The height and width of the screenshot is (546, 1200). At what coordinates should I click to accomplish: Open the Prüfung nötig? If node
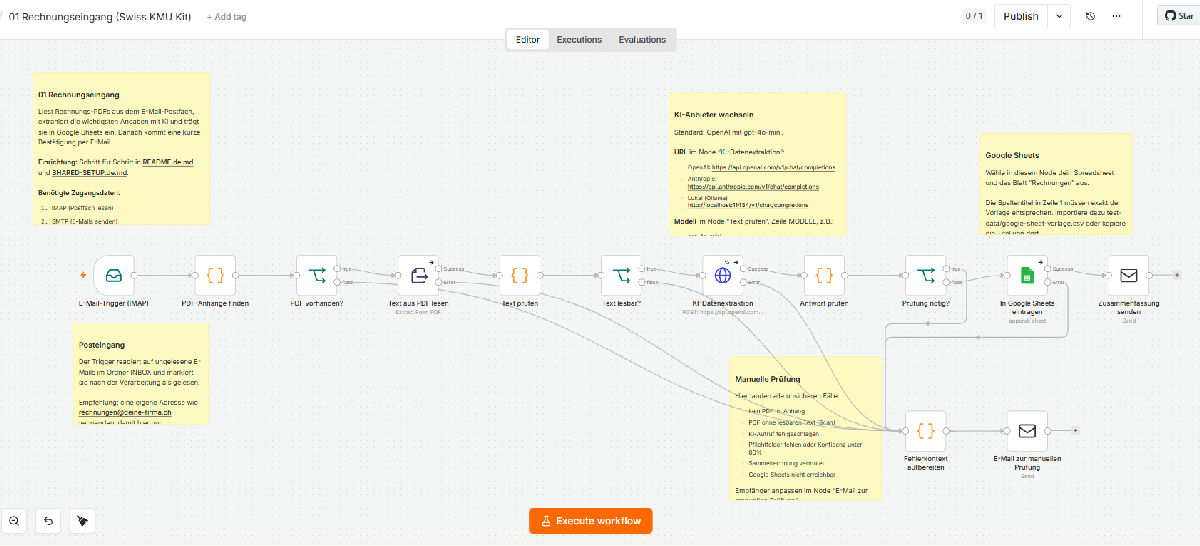926,274
